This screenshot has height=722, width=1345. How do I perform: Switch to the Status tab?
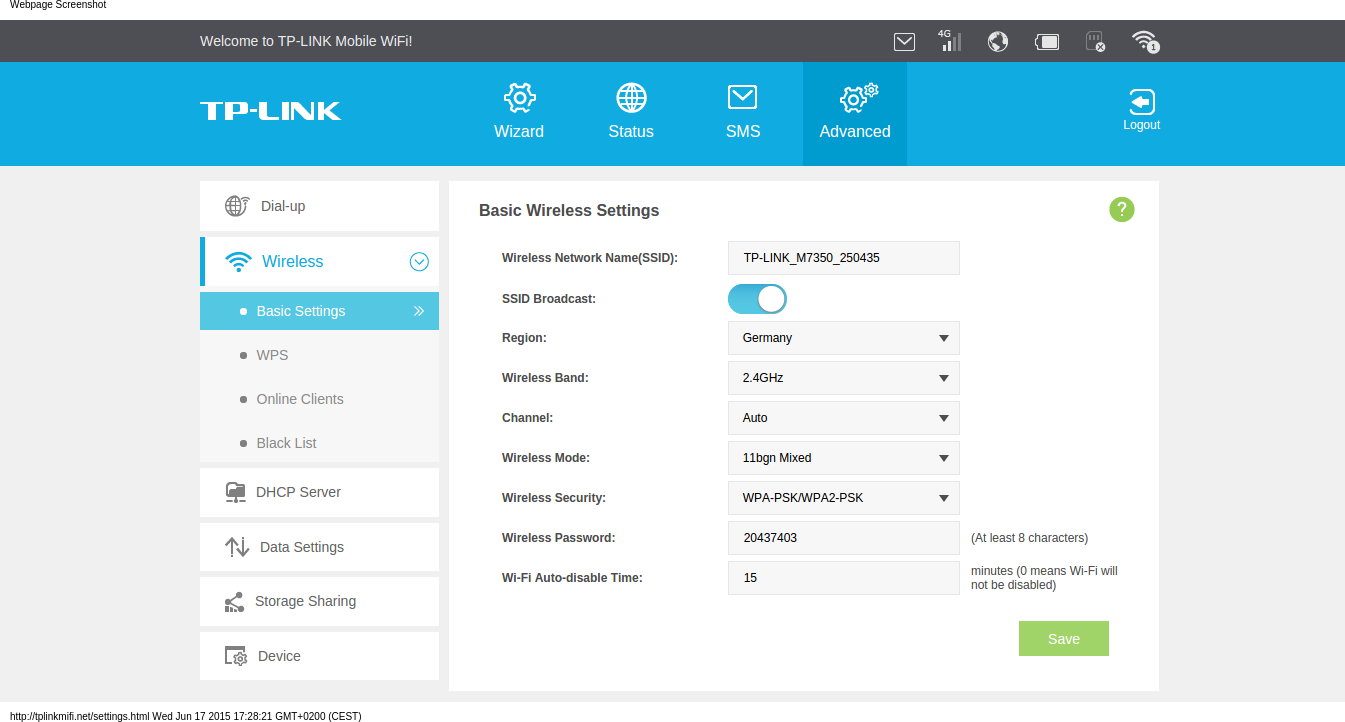631,113
